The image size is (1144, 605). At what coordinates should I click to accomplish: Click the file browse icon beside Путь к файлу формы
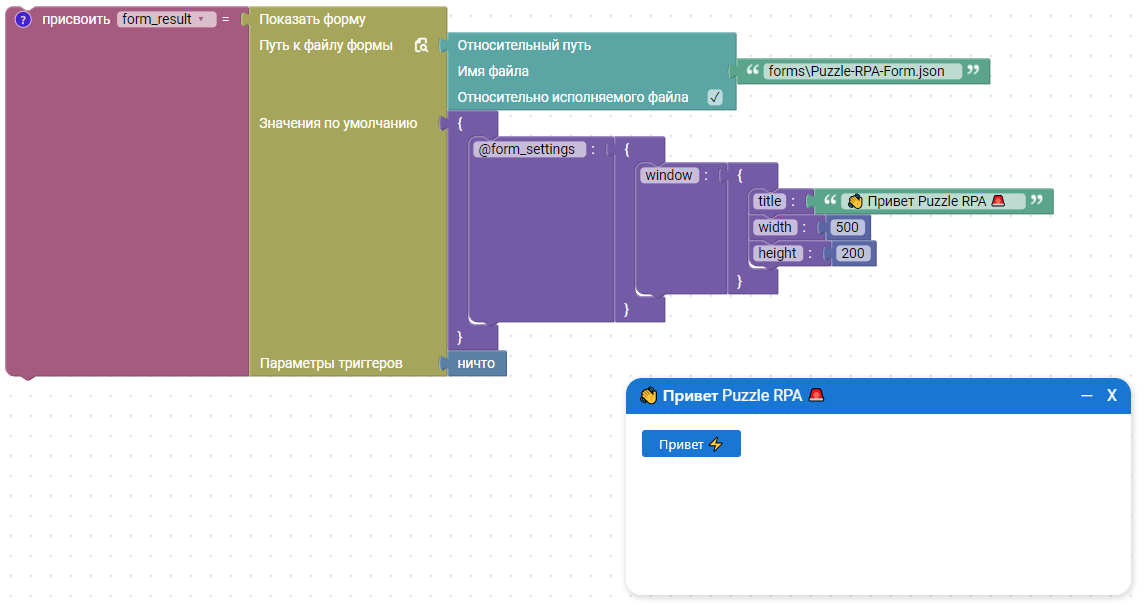pyautogui.click(x=421, y=45)
